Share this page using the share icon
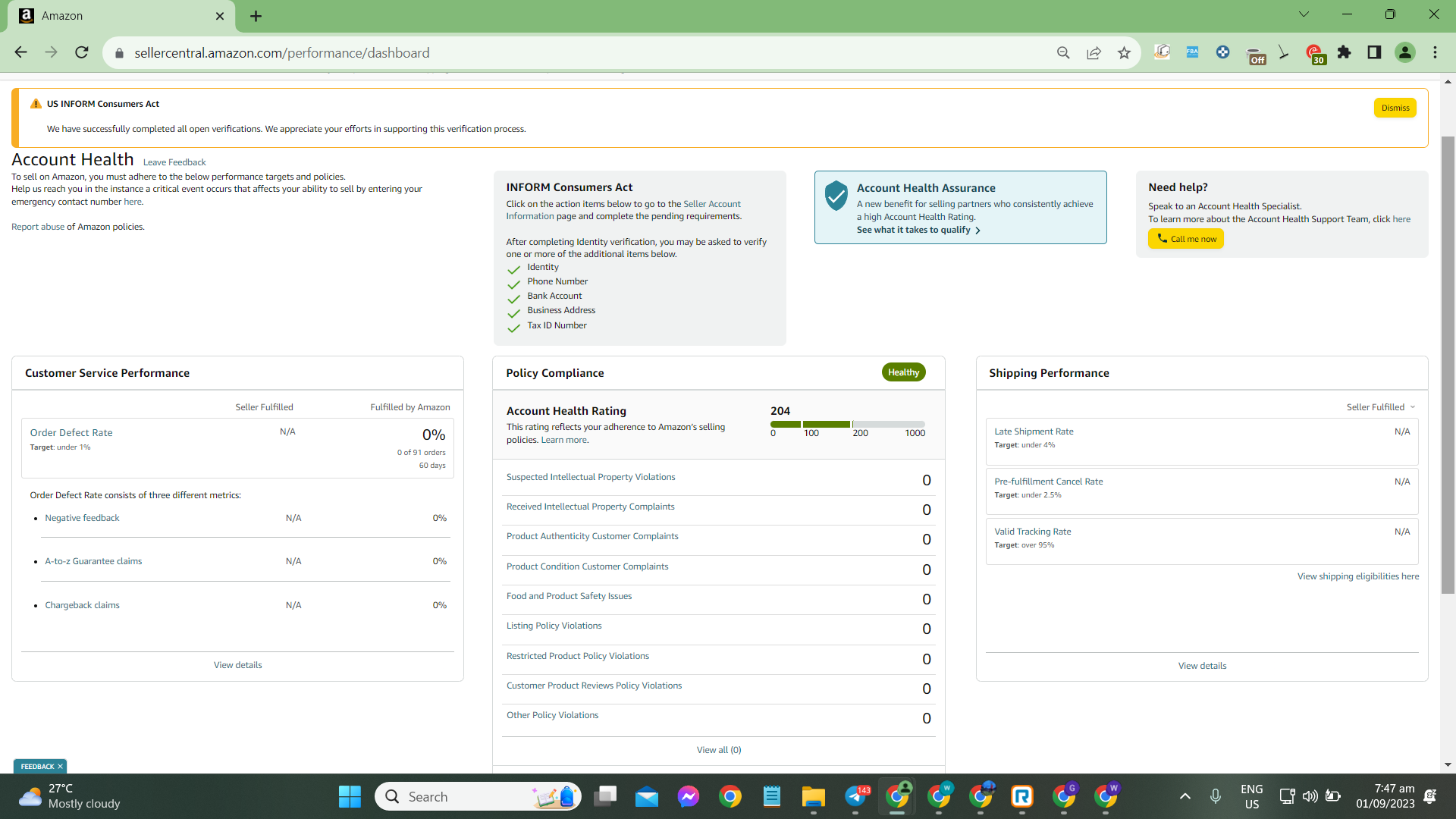The width and height of the screenshot is (1456, 819). pyautogui.click(x=1094, y=52)
